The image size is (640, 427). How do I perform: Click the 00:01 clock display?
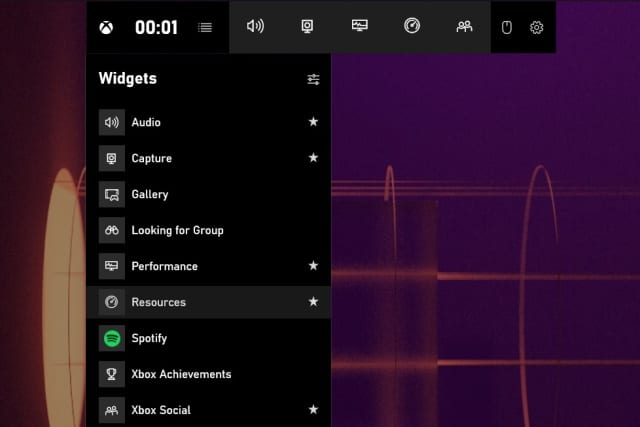point(155,27)
